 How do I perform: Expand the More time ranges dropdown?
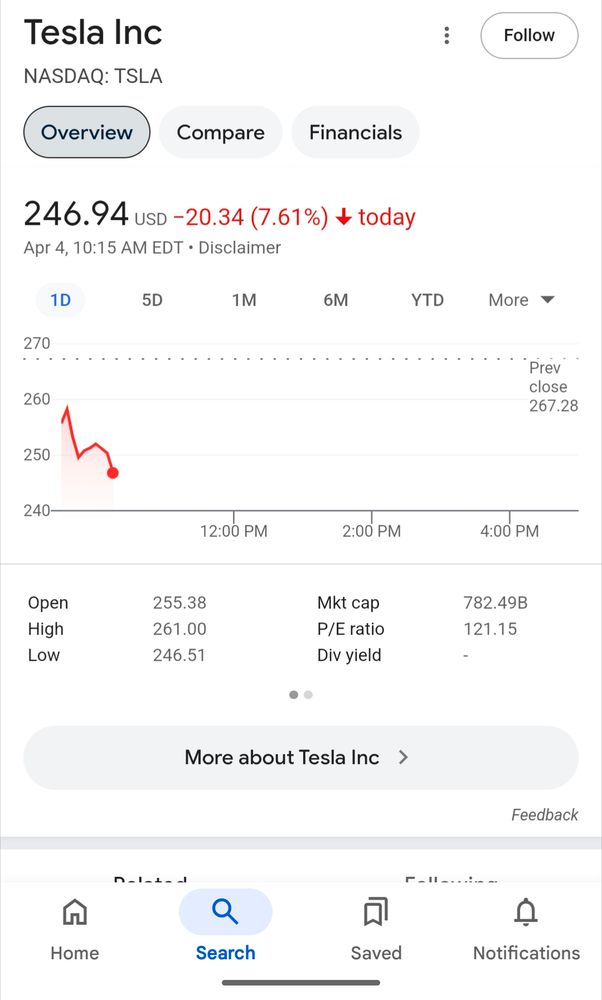coord(521,300)
